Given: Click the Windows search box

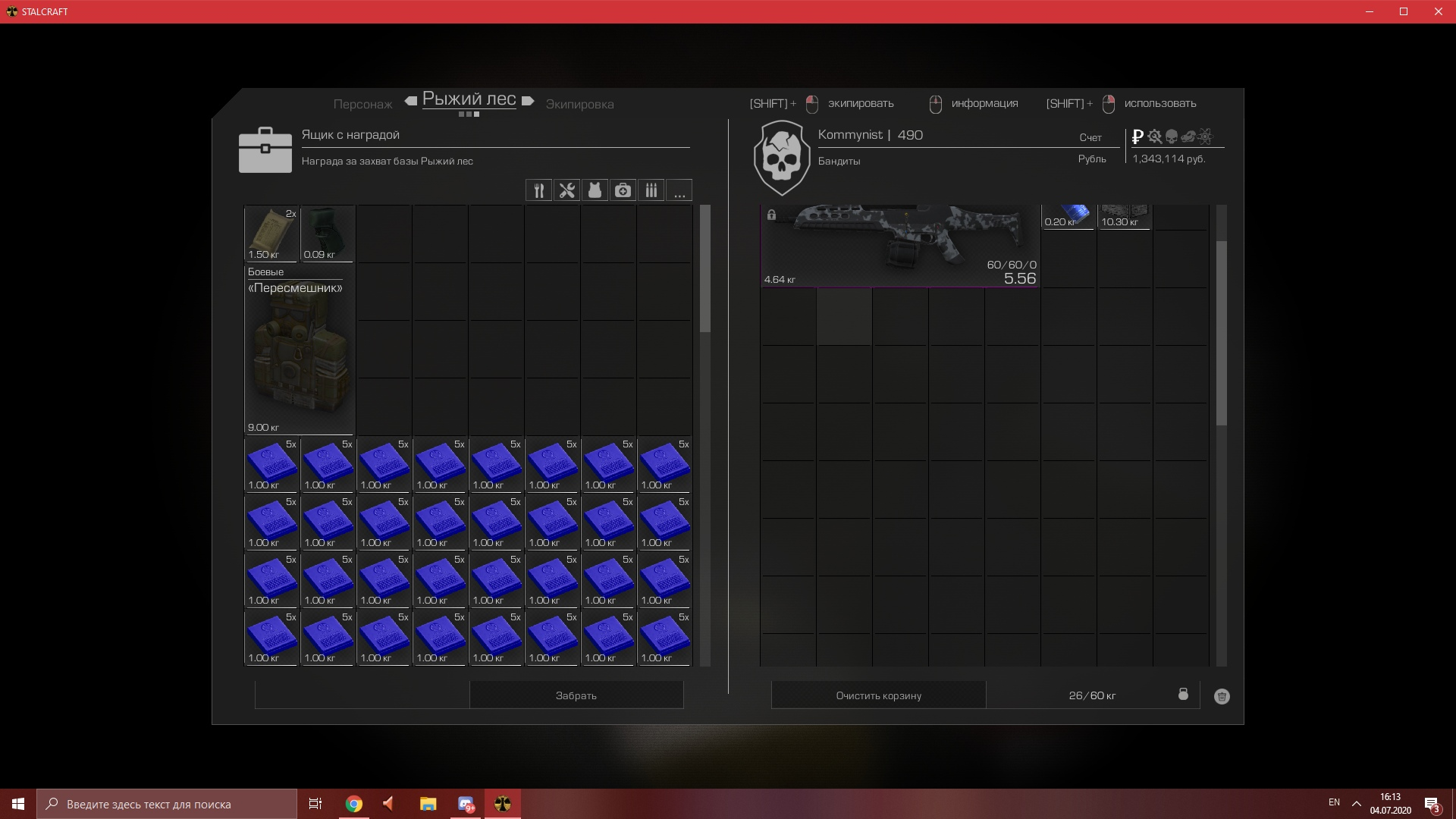Looking at the screenshot, I should 167,804.
